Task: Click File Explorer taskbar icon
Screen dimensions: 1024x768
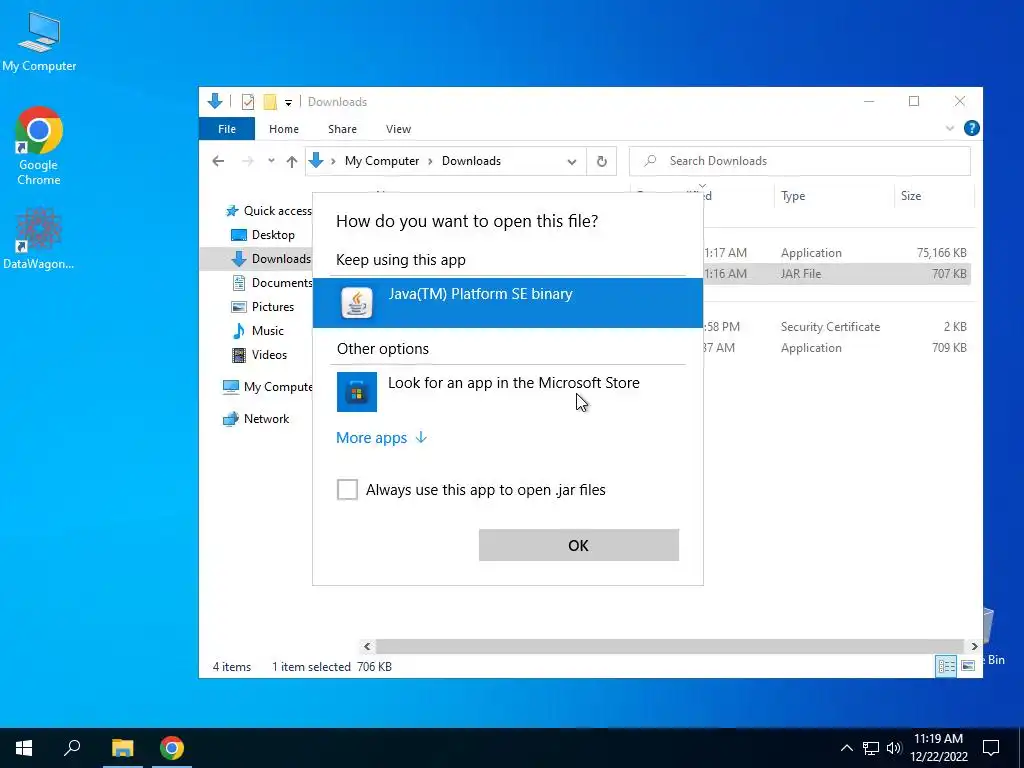Action: click(x=122, y=748)
